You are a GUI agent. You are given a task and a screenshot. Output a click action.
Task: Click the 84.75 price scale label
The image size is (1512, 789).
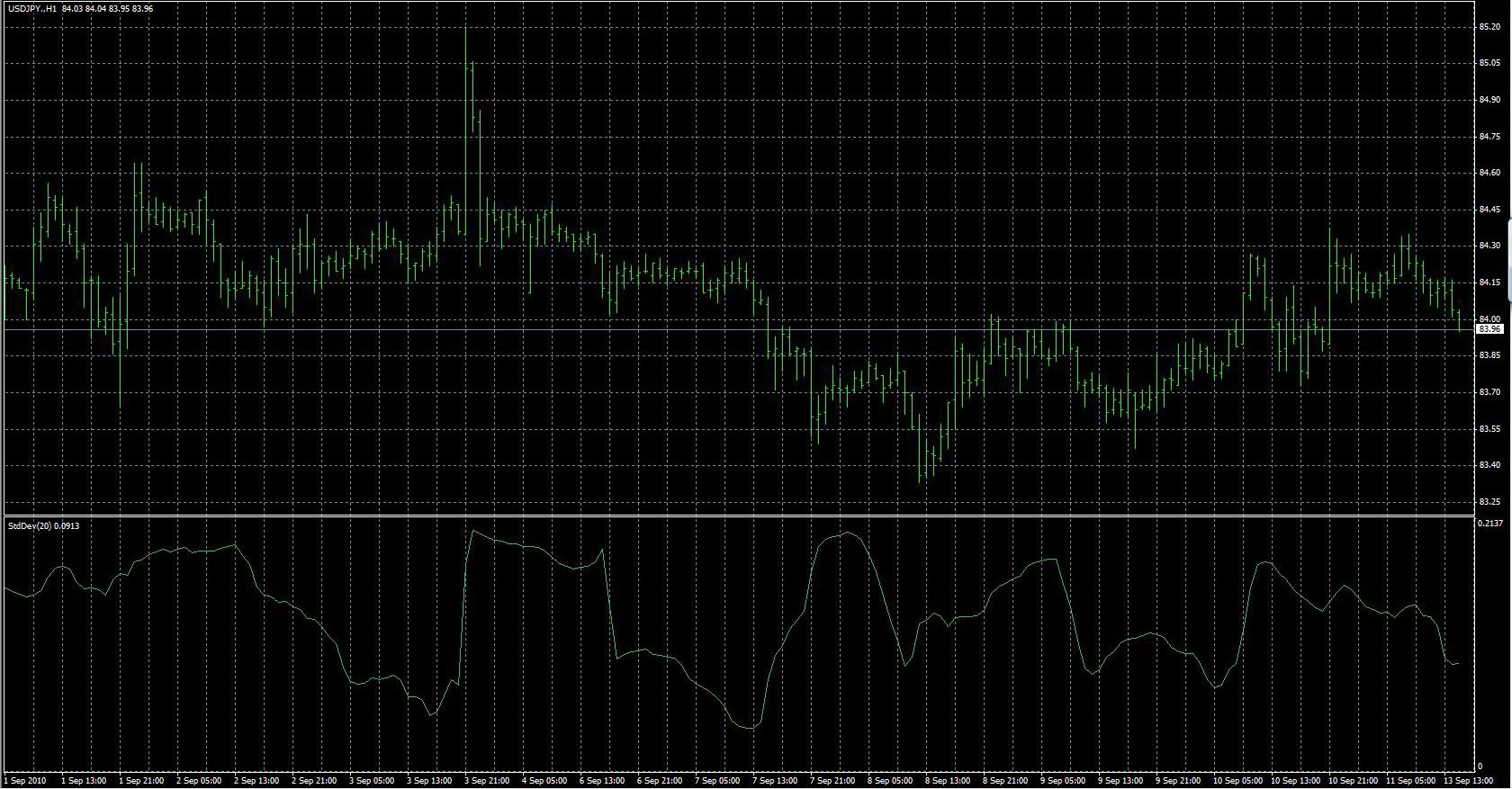pos(1489,137)
